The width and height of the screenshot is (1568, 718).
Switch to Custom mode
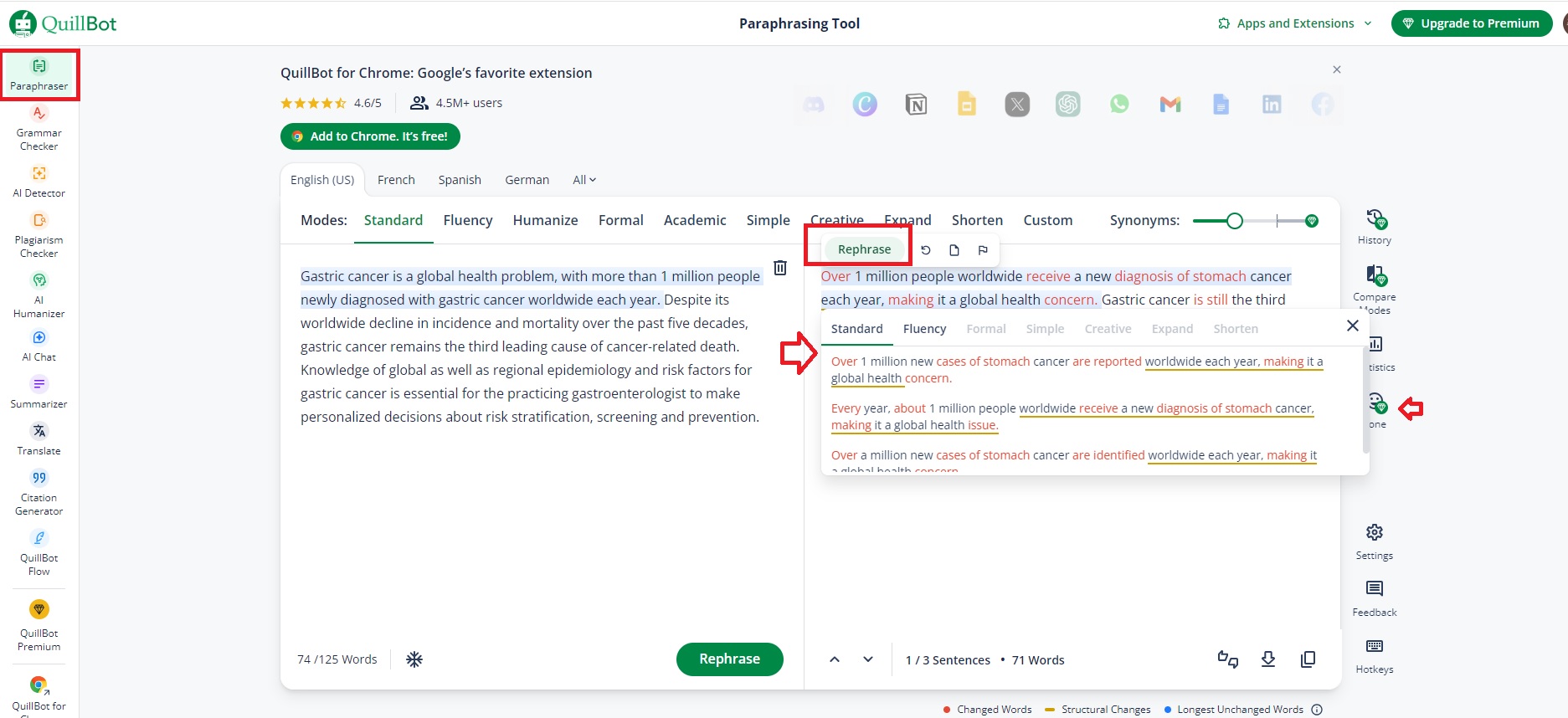1048,220
